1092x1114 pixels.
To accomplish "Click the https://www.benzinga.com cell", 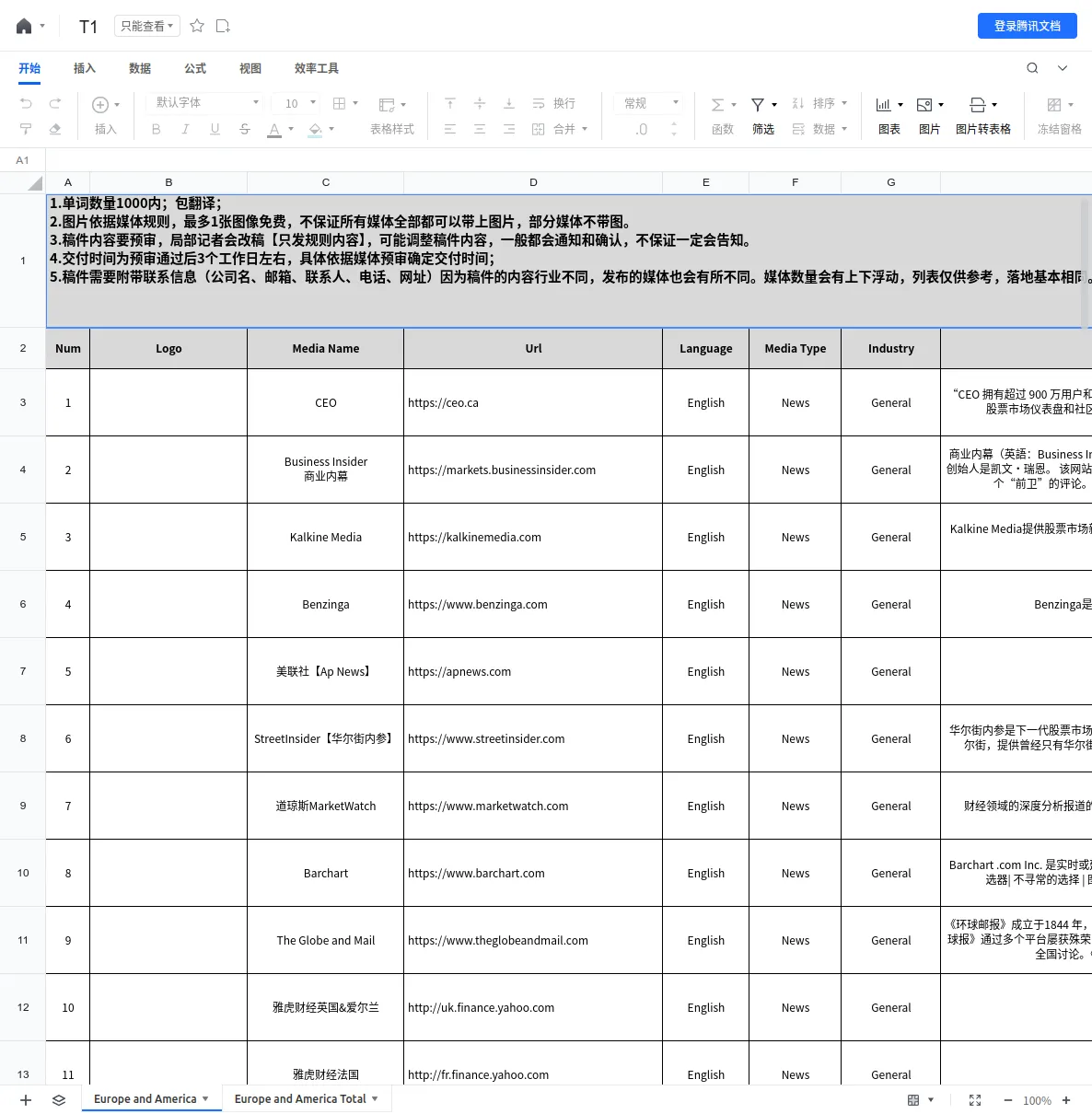I will (533, 605).
